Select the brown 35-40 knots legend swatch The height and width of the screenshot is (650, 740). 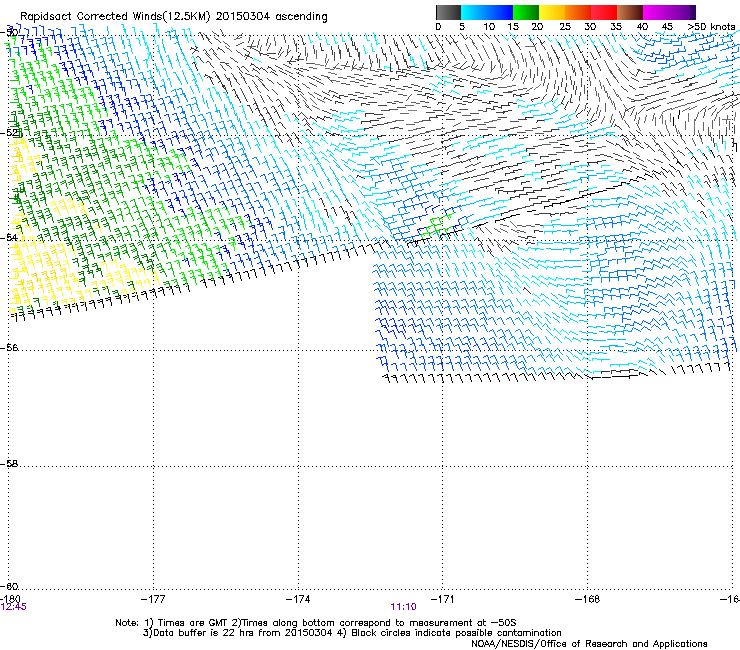[630, 12]
